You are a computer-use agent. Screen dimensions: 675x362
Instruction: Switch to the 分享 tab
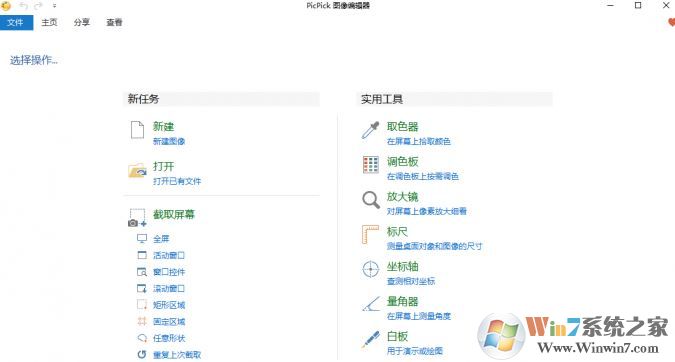(82, 22)
